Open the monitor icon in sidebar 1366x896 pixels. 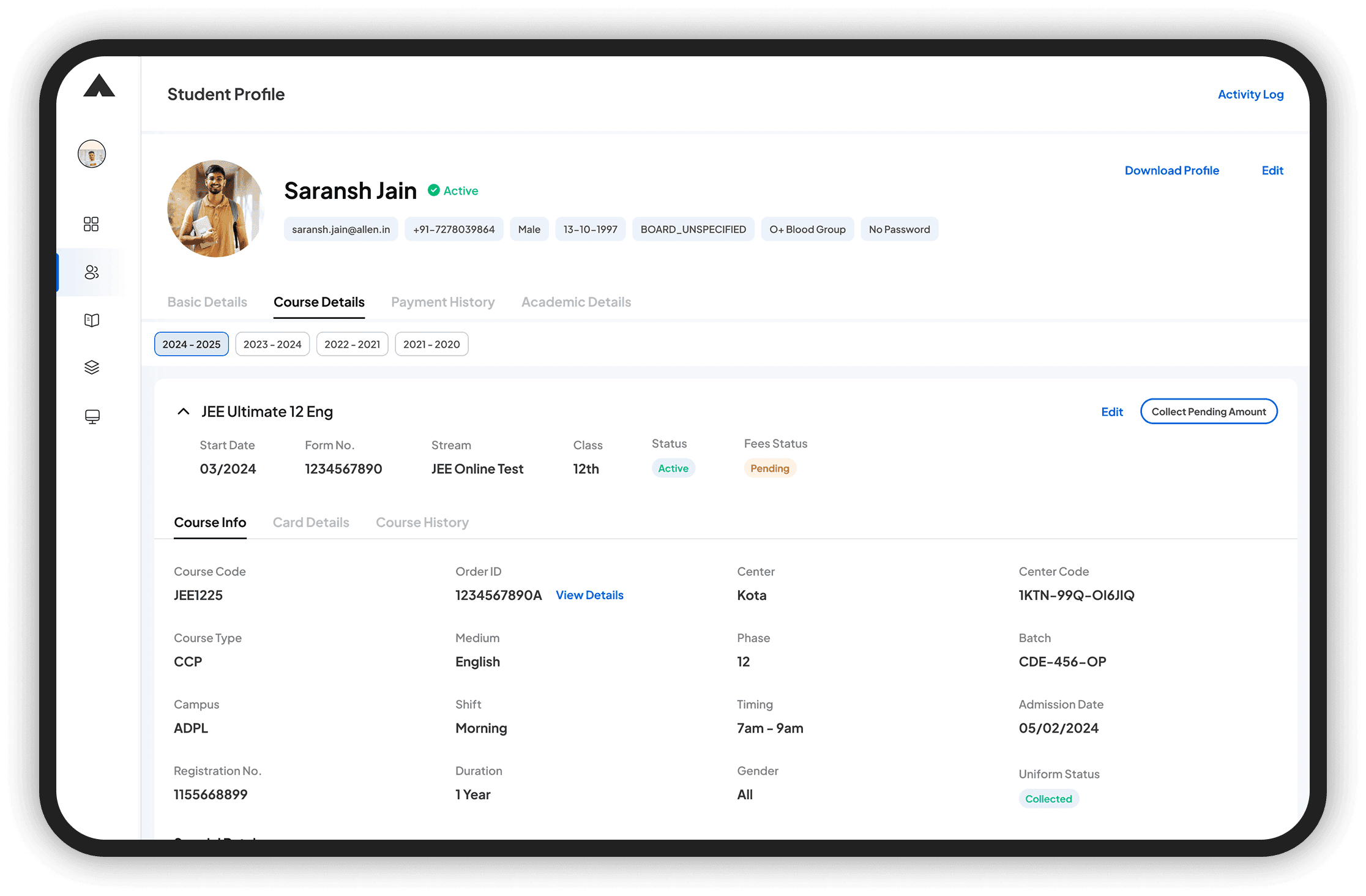92,417
